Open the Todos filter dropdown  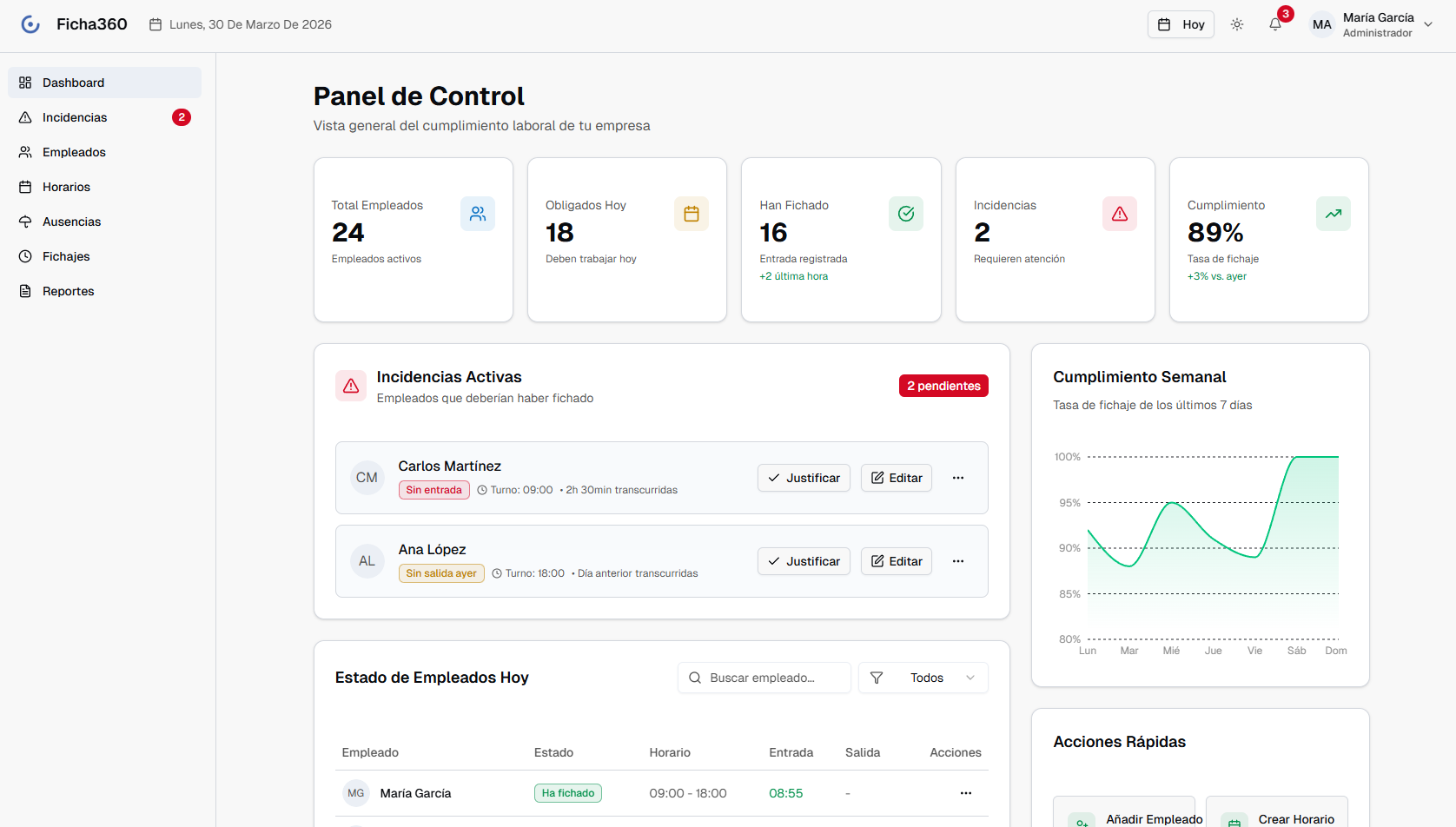pyautogui.click(x=923, y=678)
